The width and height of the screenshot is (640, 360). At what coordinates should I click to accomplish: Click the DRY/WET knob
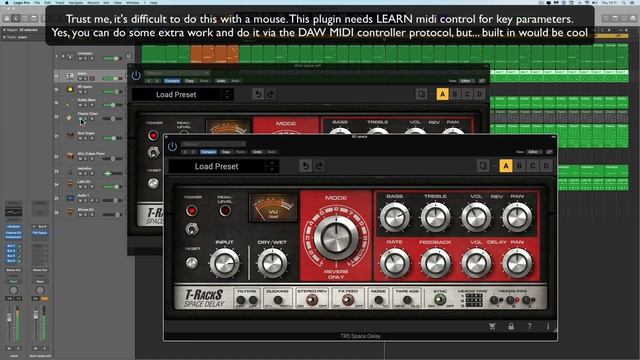272,263
